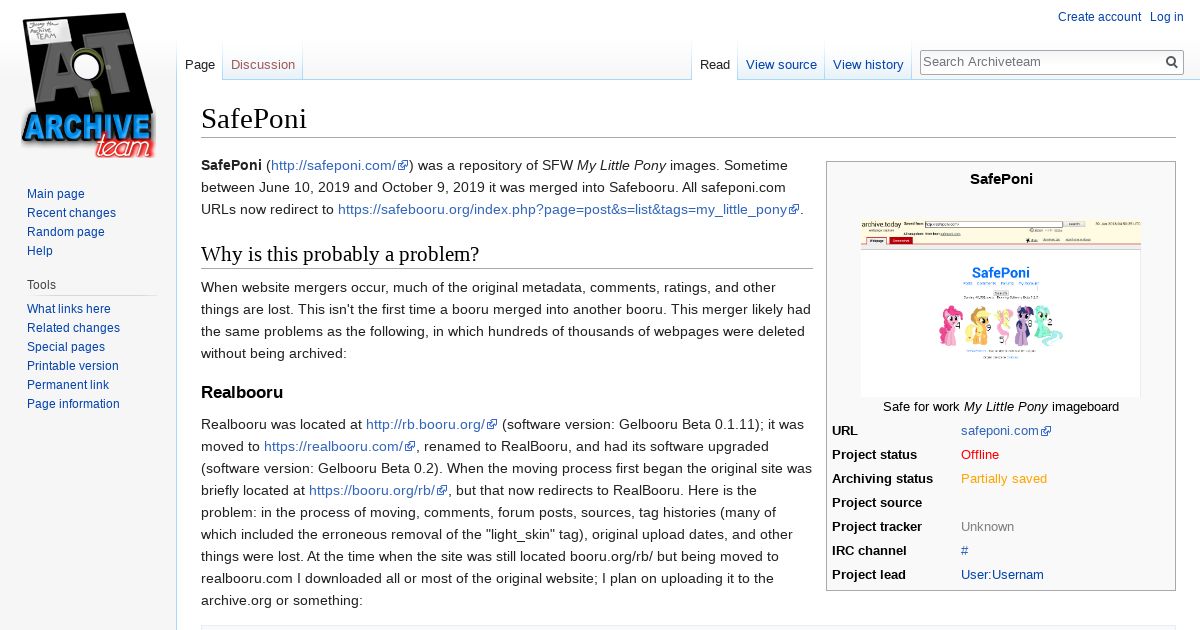Open the Log in link
Viewport: 1200px width, 630px height.
click(1167, 17)
